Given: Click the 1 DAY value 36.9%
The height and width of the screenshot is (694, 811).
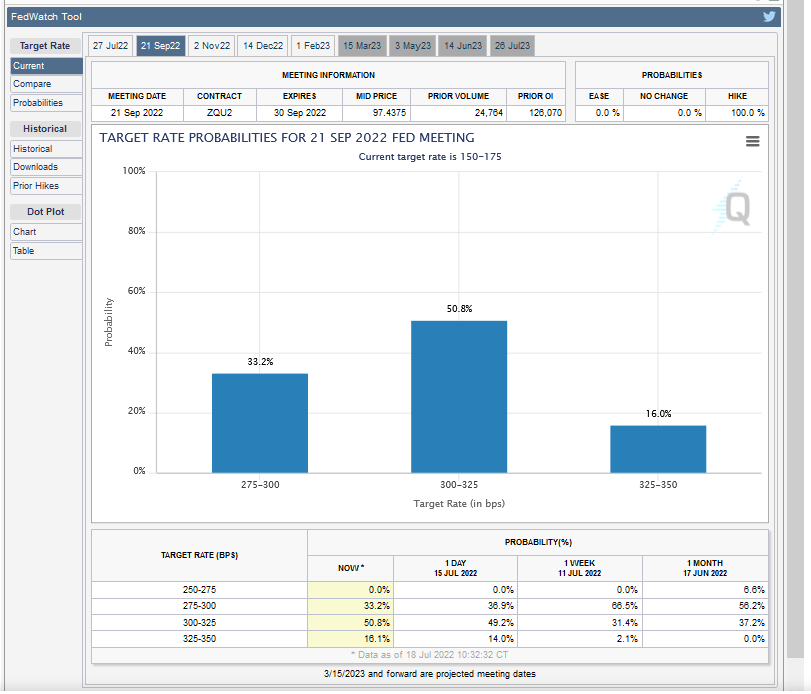Looking at the screenshot, I should click(x=501, y=606).
